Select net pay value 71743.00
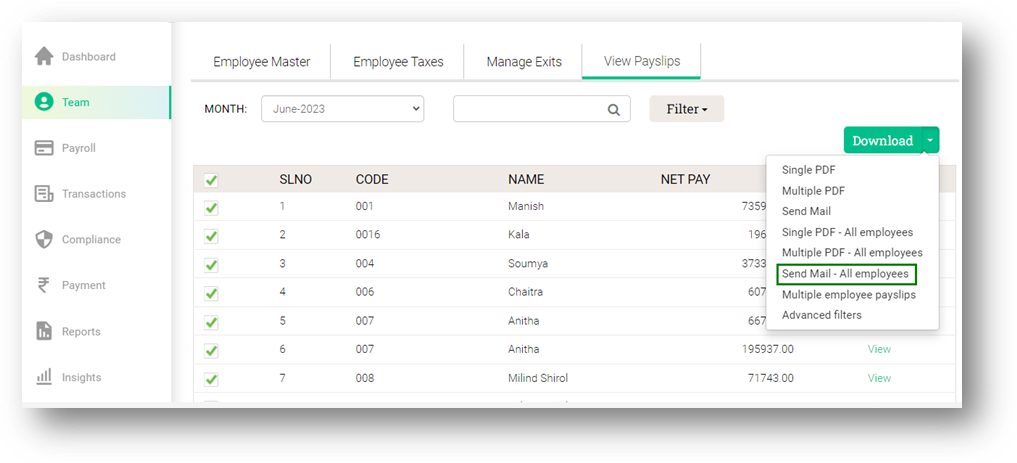This screenshot has width=1017, height=463. tap(770, 378)
